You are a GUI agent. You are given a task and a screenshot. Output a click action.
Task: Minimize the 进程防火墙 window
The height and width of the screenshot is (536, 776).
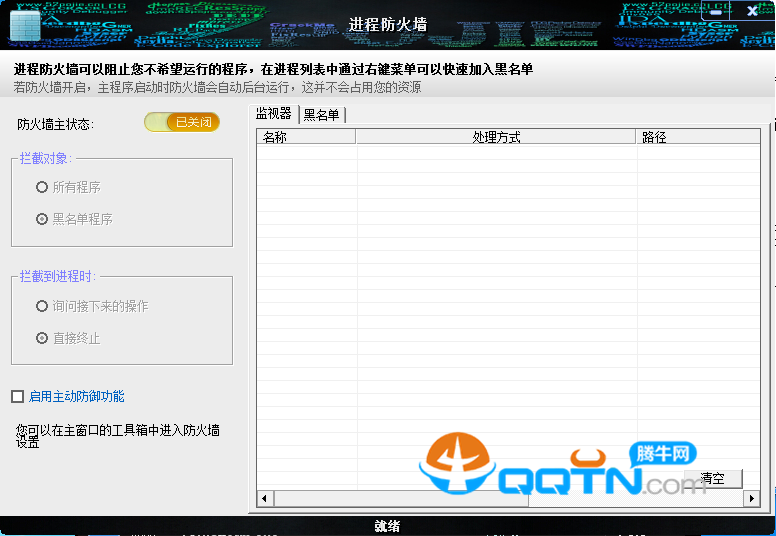718,14
